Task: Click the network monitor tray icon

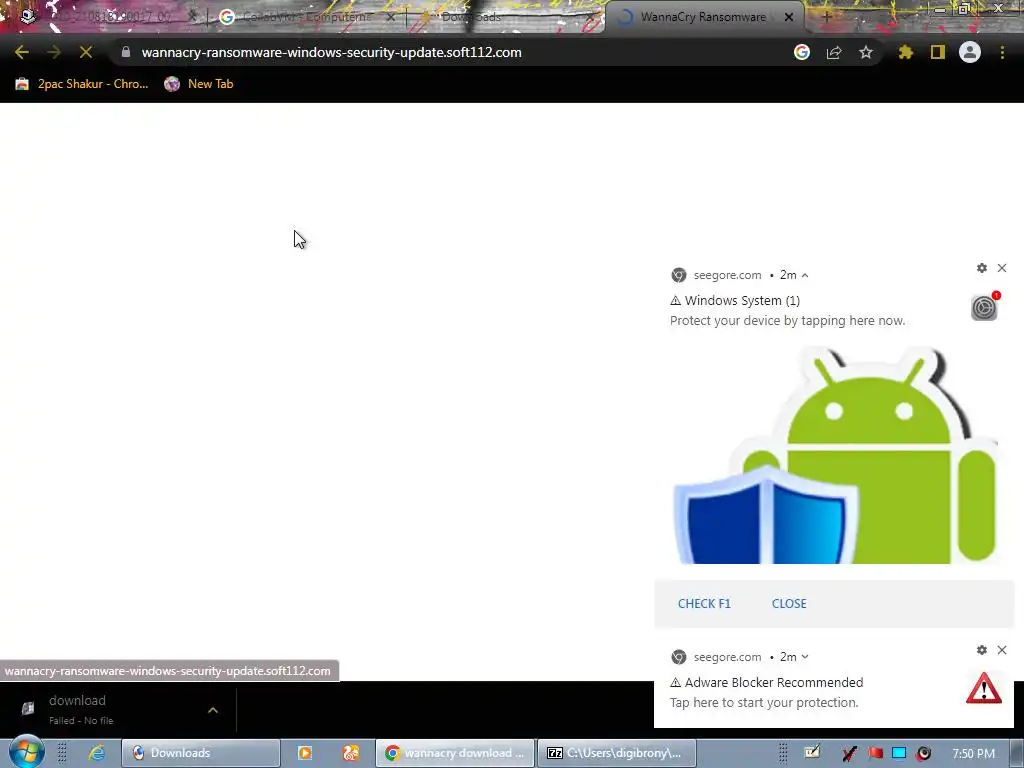Action: (899, 753)
